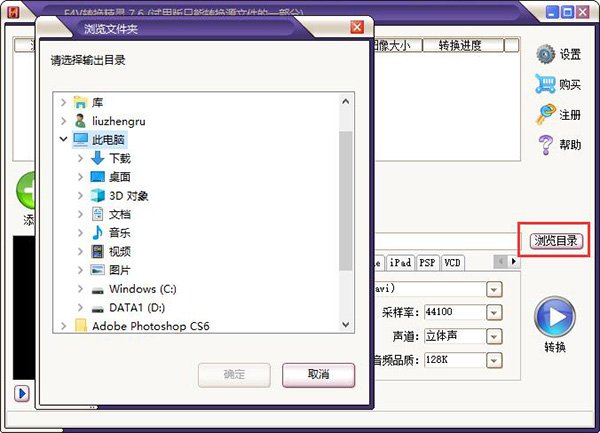
Task: Expand the 音乐 folder node
Action: click(x=80, y=232)
